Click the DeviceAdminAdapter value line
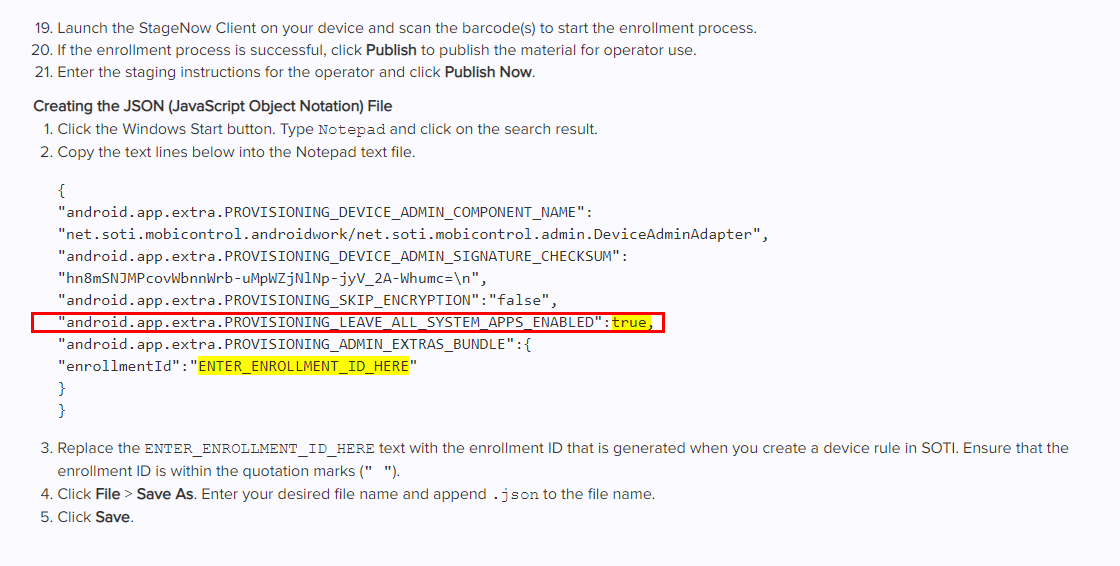Viewport: 1120px width, 566px height. pyautogui.click(x=412, y=234)
